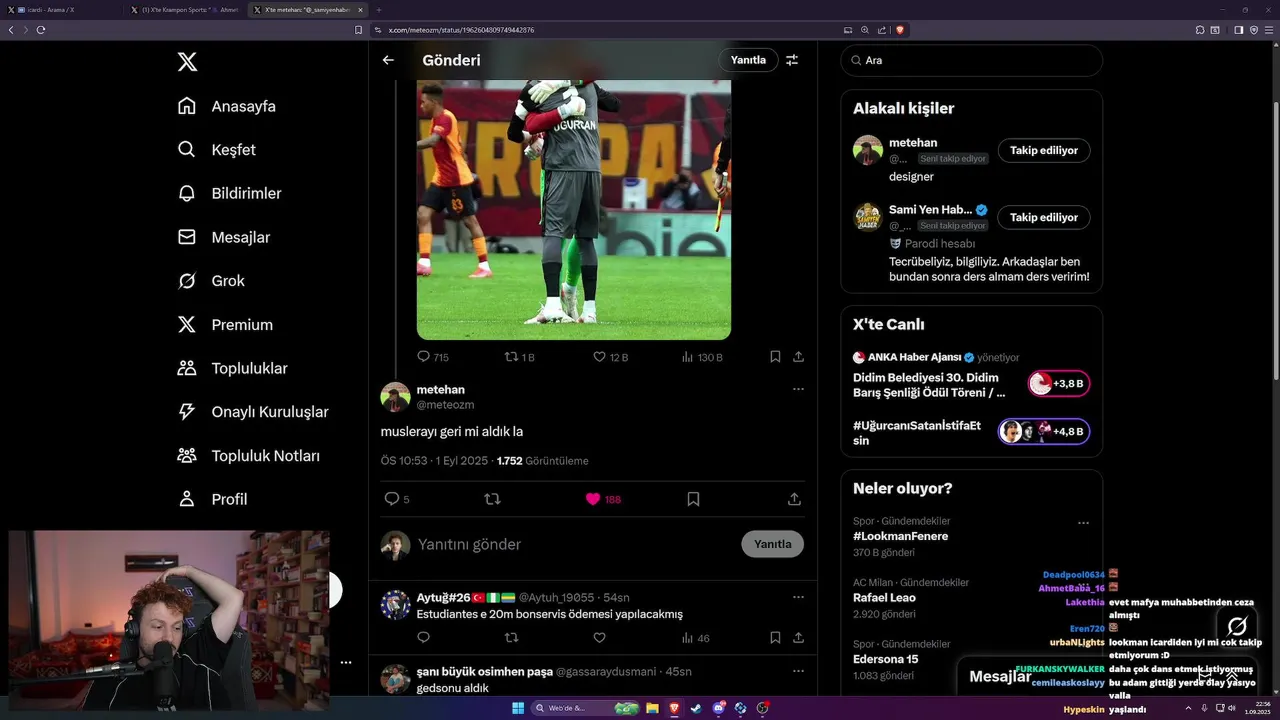Viewport: 1280px width, 720px height.
Task: Click the reply icon showing 5
Action: point(397,499)
